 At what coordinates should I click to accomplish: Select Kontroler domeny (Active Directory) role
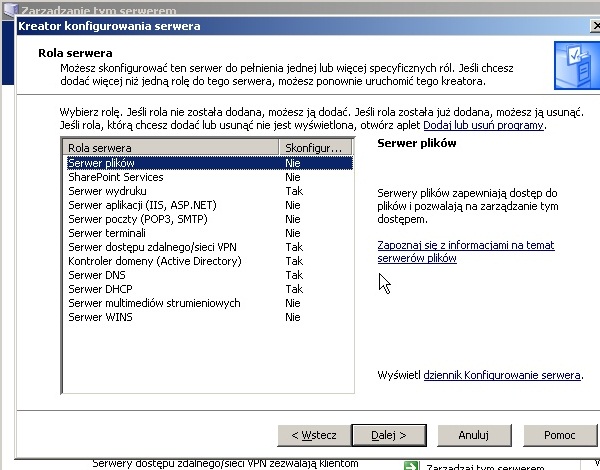[209, 261]
